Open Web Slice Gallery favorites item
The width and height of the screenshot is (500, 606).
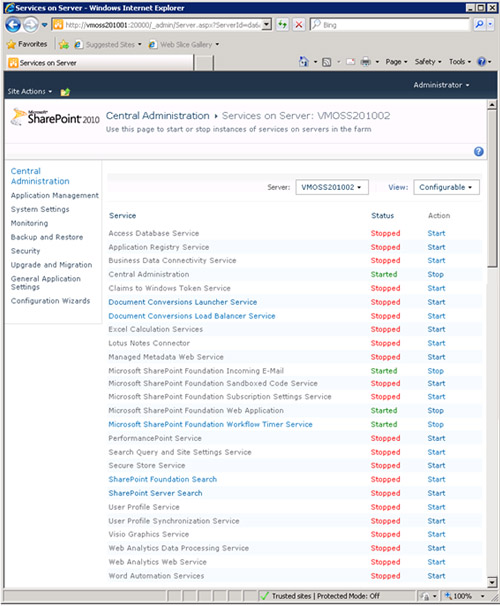click(x=184, y=45)
